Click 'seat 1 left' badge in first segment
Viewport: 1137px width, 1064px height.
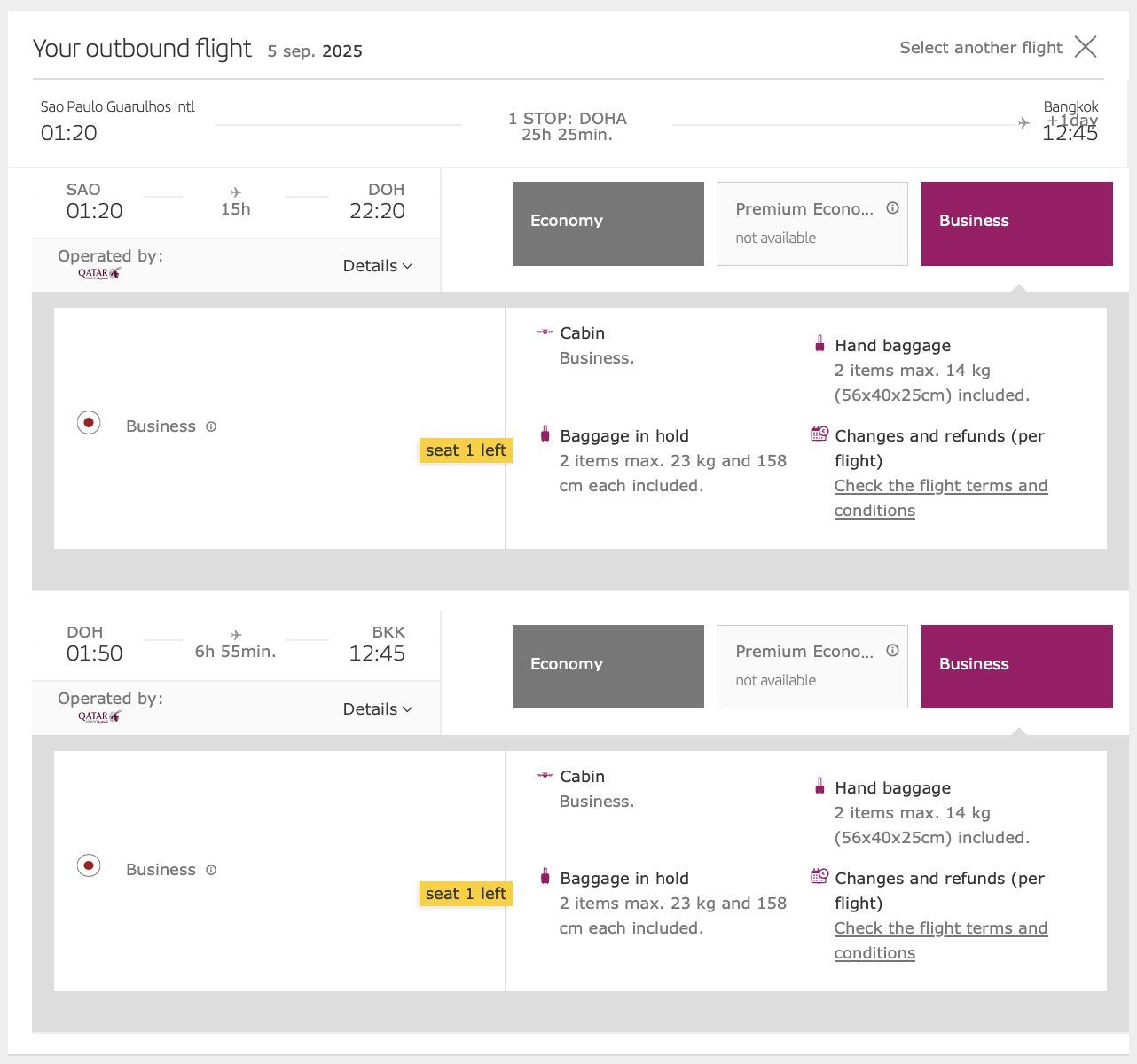[466, 450]
